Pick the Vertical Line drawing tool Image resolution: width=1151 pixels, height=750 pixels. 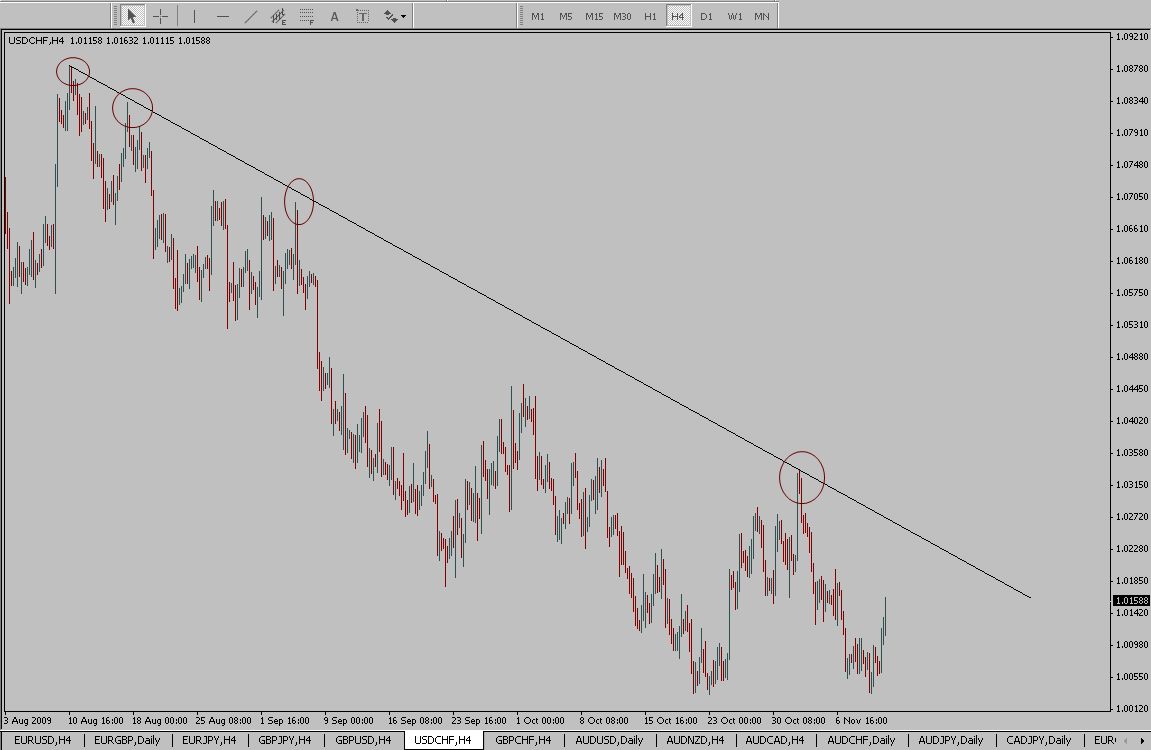tap(194, 16)
